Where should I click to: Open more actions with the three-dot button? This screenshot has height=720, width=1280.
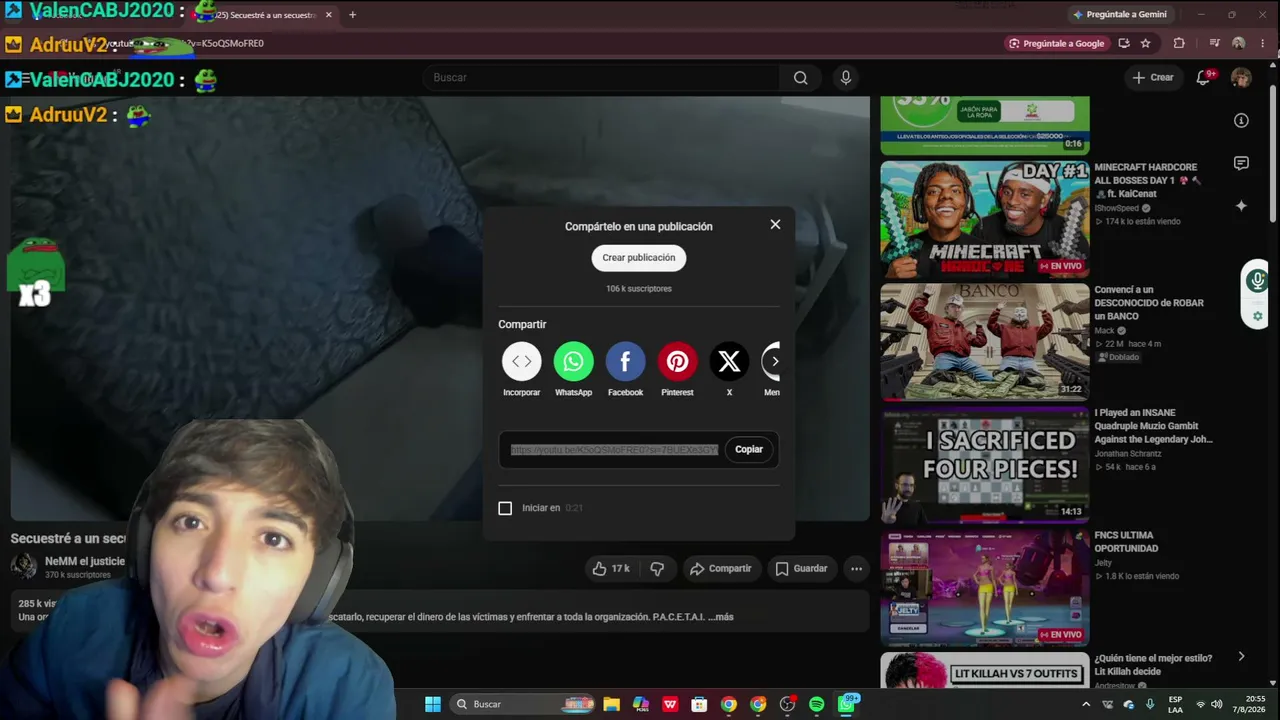[x=856, y=568]
